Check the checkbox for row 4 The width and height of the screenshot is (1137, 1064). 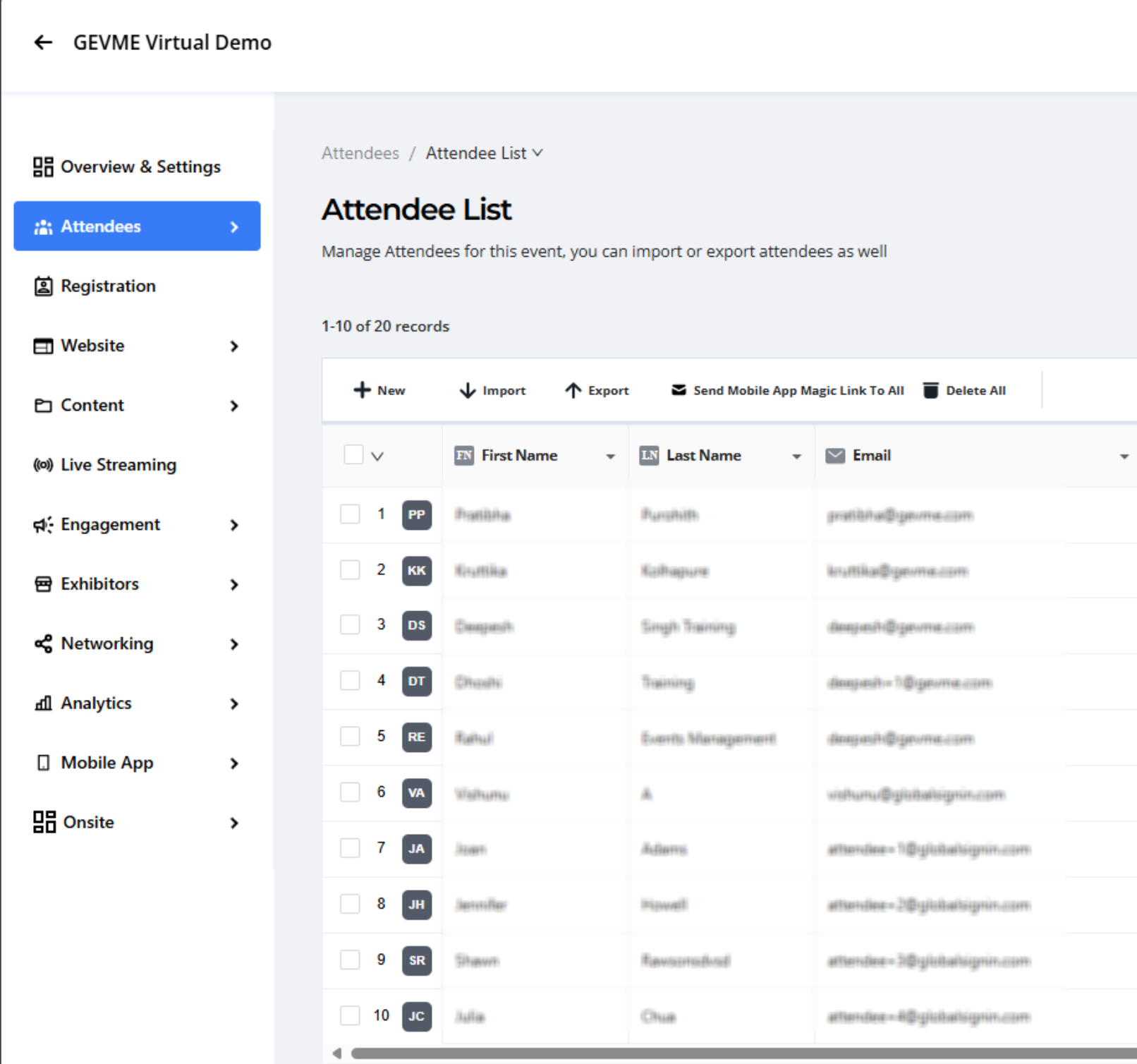pyautogui.click(x=350, y=681)
